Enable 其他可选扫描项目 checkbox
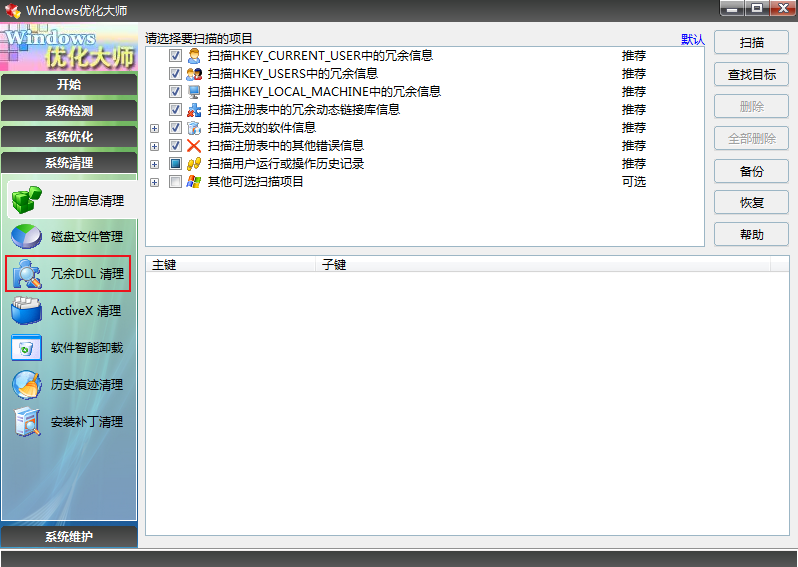The height and width of the screenshot is (567, 798). point(176,182)
